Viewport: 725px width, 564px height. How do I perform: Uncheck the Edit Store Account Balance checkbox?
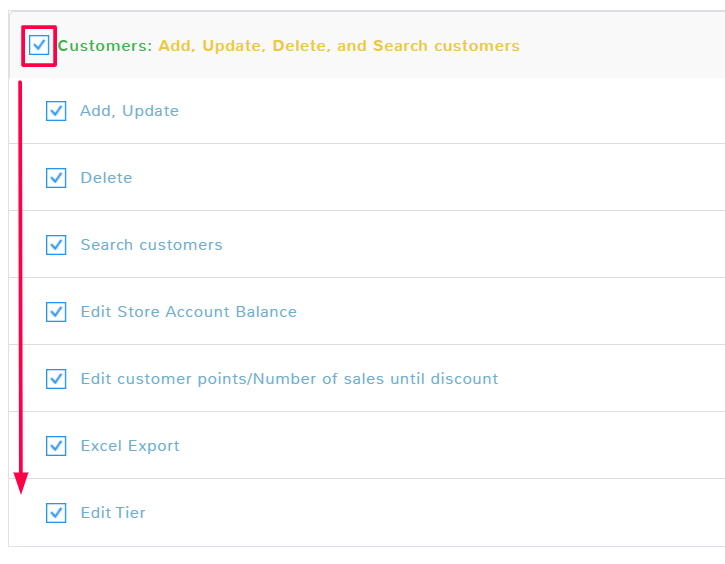[56, 312]
